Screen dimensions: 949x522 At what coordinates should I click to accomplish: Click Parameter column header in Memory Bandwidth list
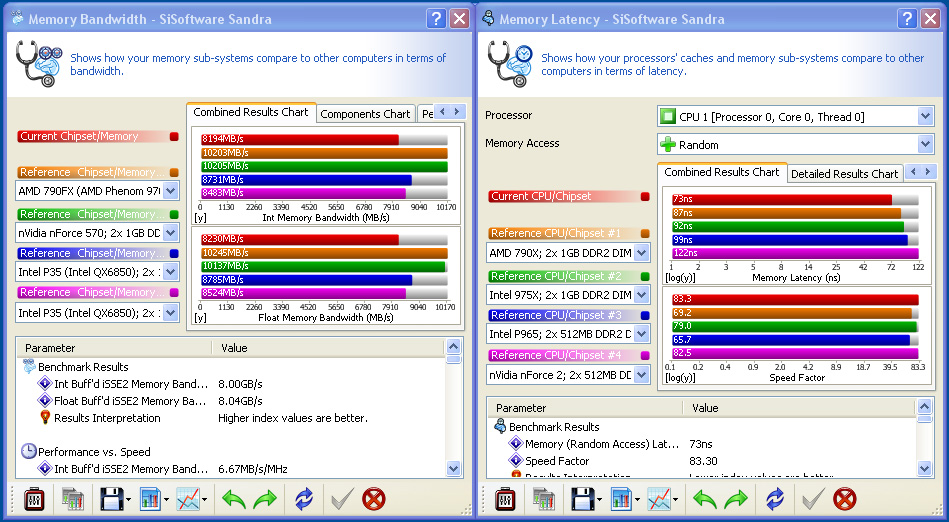pos(114,348)
